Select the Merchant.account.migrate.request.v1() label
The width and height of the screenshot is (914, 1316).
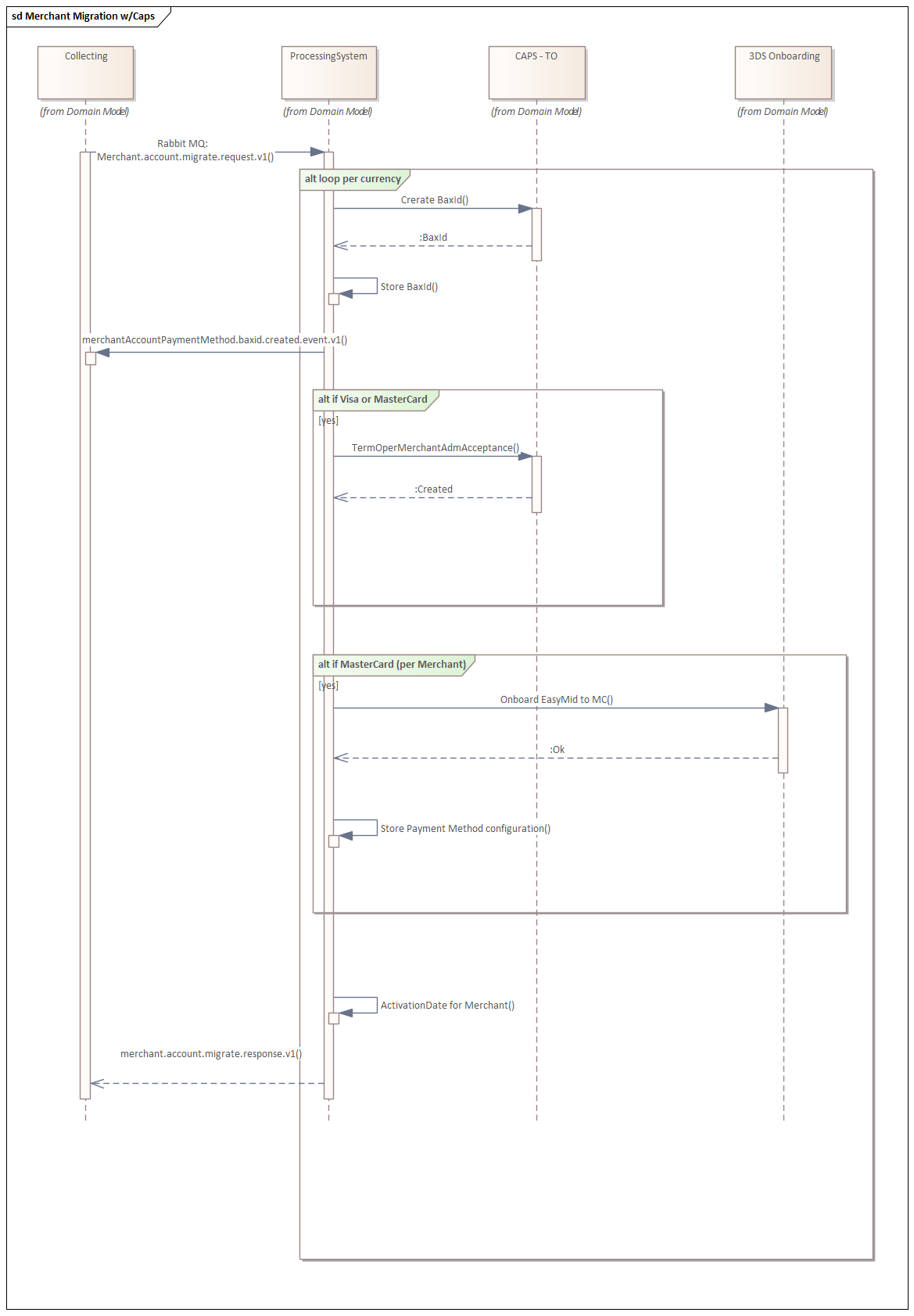coord(185,157)
